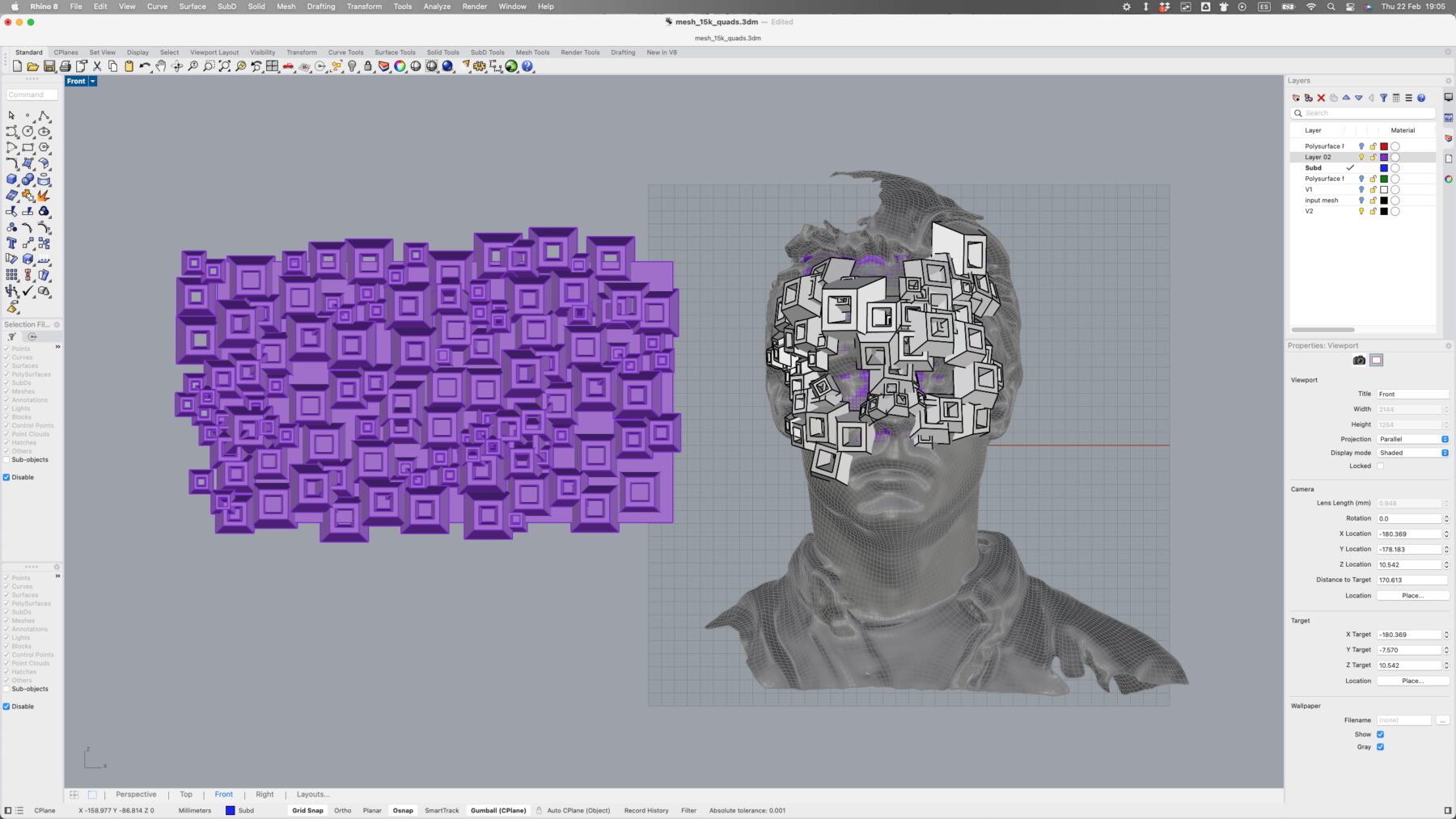Toggle visibility bulb for V1 layer

(x=1361, y=189)
